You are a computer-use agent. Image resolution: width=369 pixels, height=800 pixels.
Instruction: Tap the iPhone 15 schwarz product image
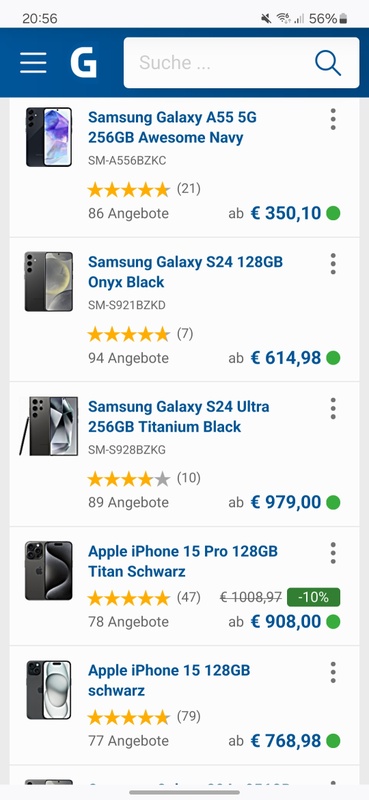(x=49, y=690)
